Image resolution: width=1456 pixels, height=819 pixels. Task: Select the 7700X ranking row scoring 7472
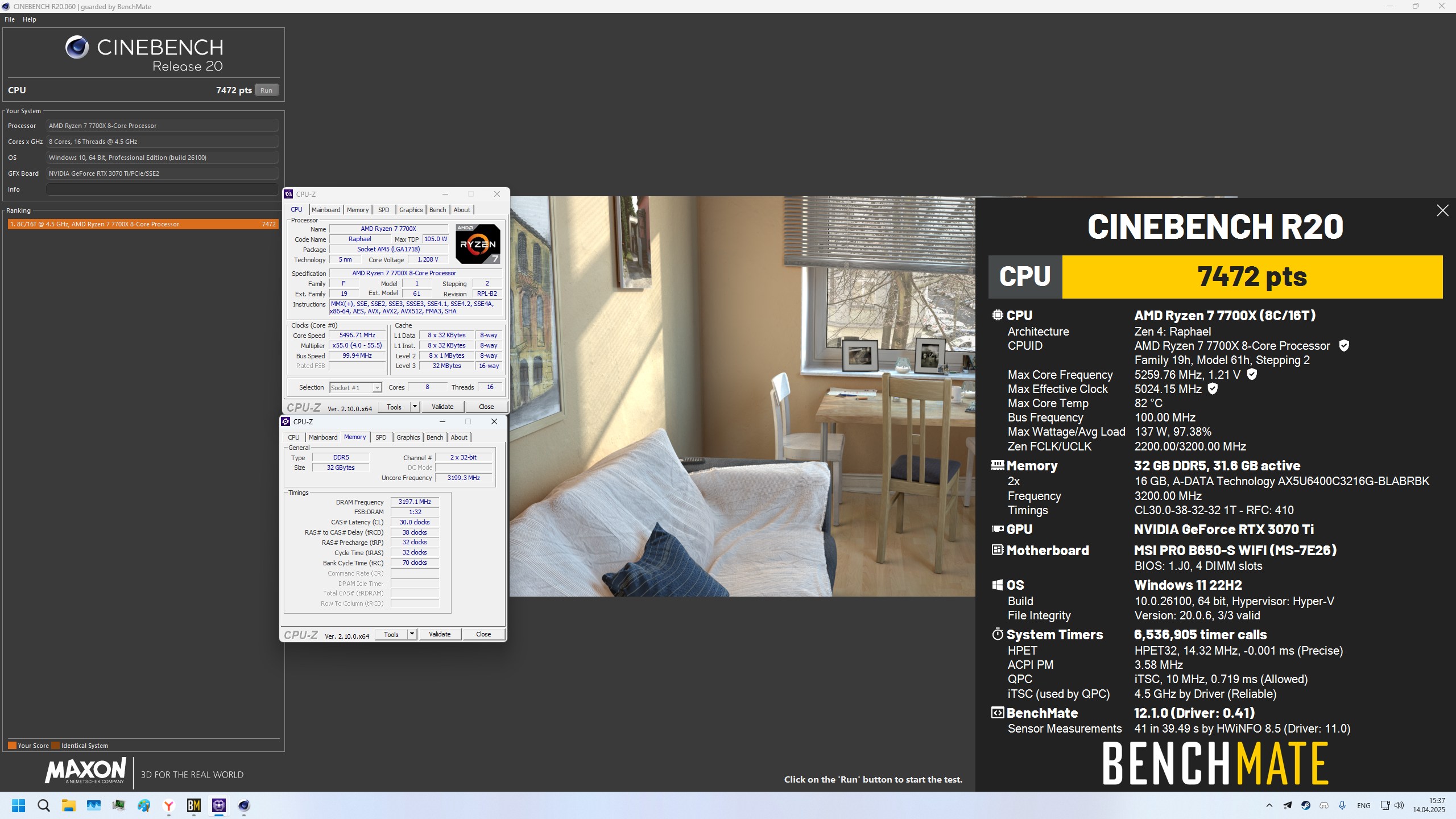143,224
